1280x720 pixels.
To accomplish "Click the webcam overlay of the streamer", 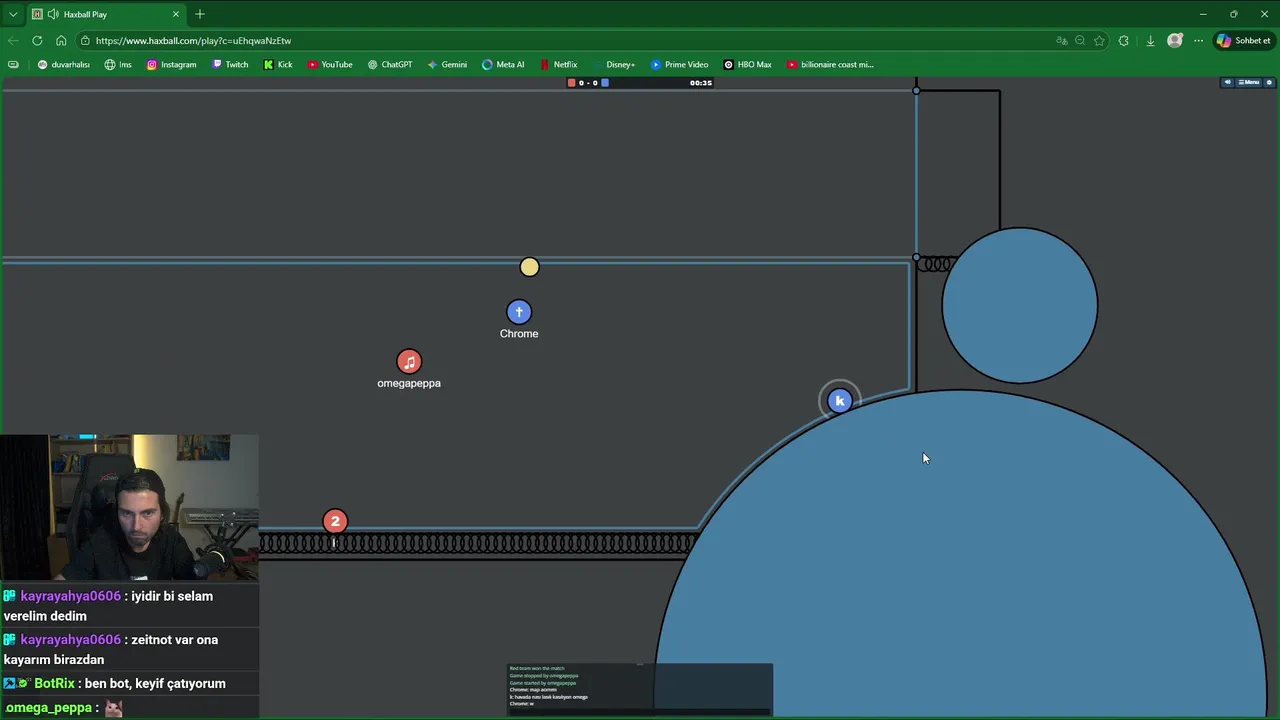I will (x=129, y=507).
